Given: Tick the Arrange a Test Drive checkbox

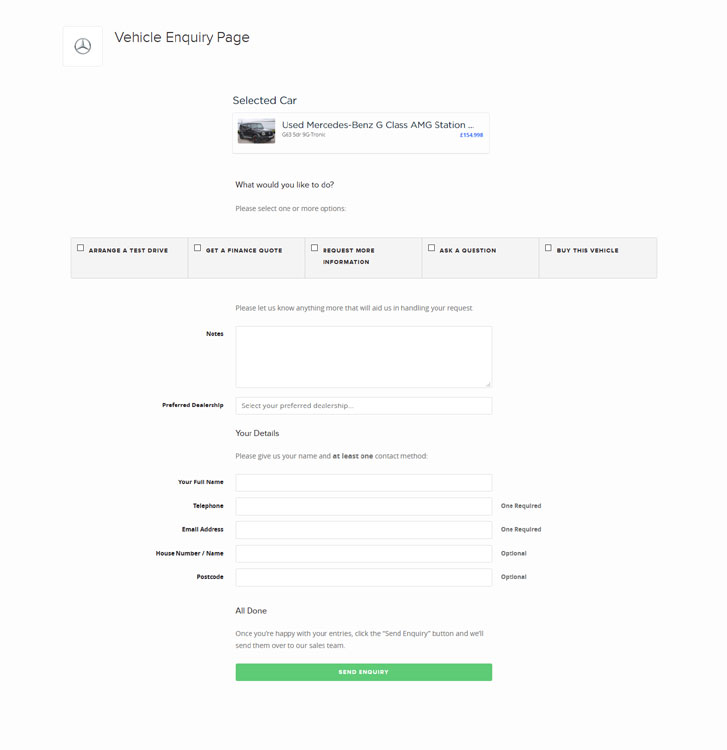Looking at the screenshot, I should click(x=80, y=248).
